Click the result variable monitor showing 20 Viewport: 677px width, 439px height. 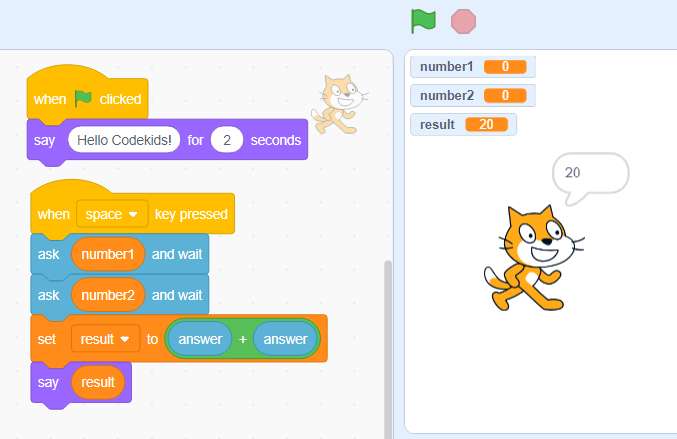coord(463,124)
